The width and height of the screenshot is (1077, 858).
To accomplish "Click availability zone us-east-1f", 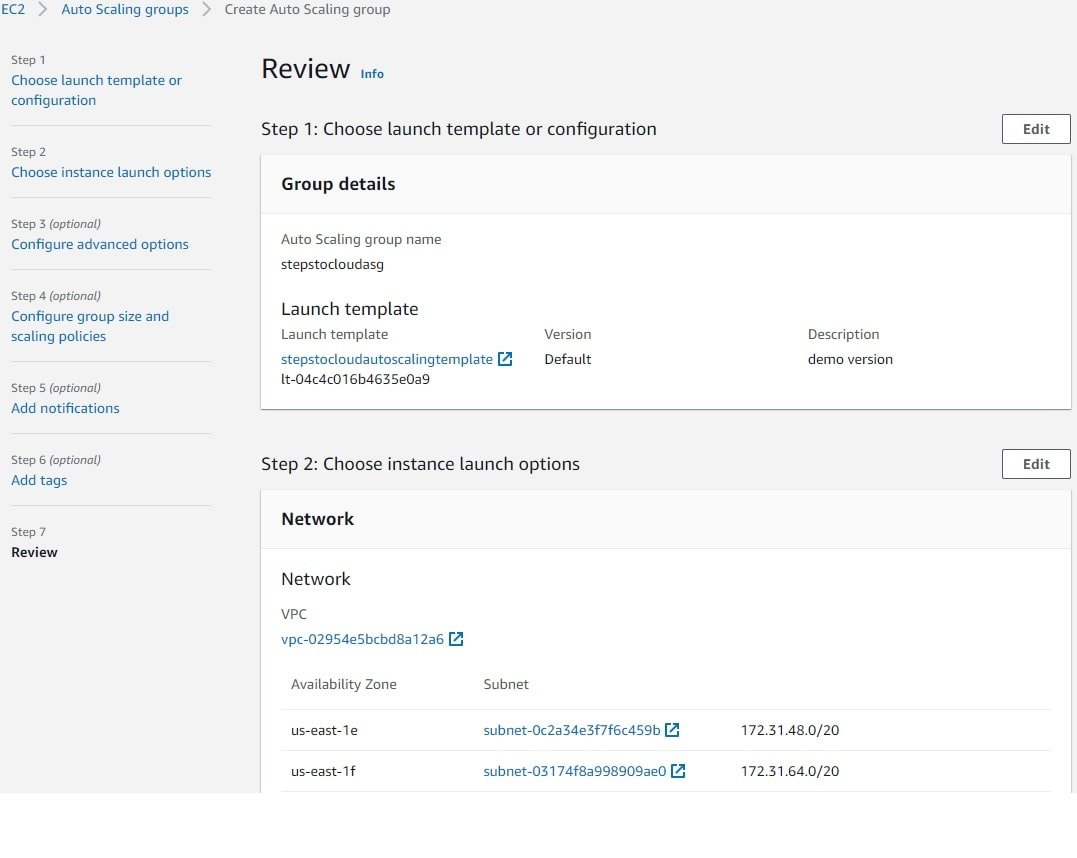I will coord(324,771).
